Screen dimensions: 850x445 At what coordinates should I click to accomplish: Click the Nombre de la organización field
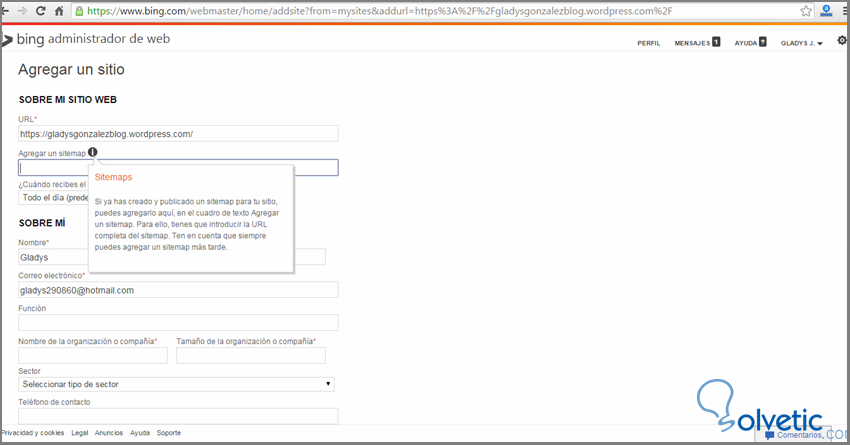93,356
